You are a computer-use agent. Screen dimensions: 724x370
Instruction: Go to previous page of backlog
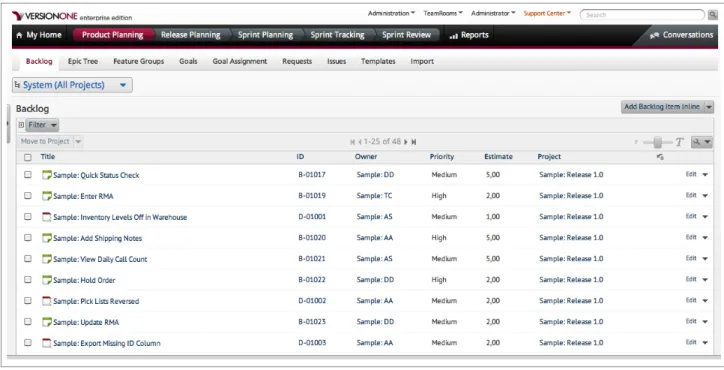coord(360,142)
